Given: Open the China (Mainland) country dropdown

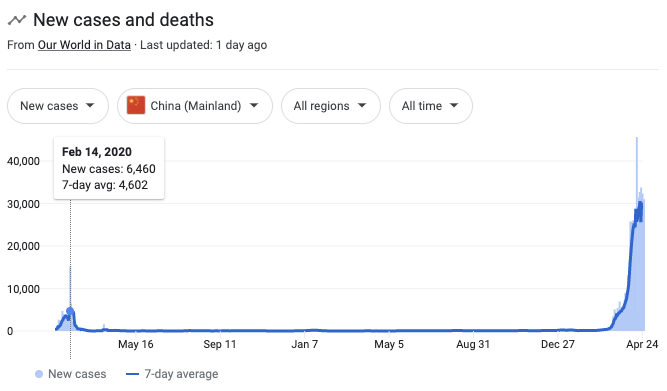Looking at the screenshot, I should tap(195, 106).
